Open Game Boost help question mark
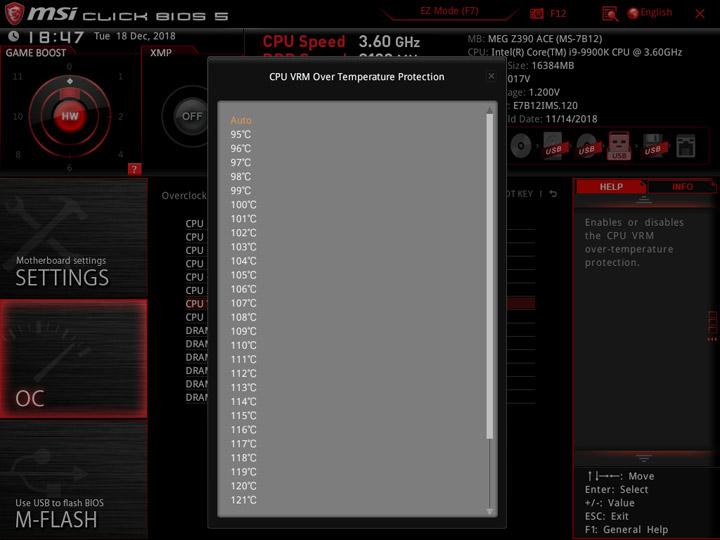Image resolution: width=720 pixels, height=540 pixels. (x=134, y=169)
